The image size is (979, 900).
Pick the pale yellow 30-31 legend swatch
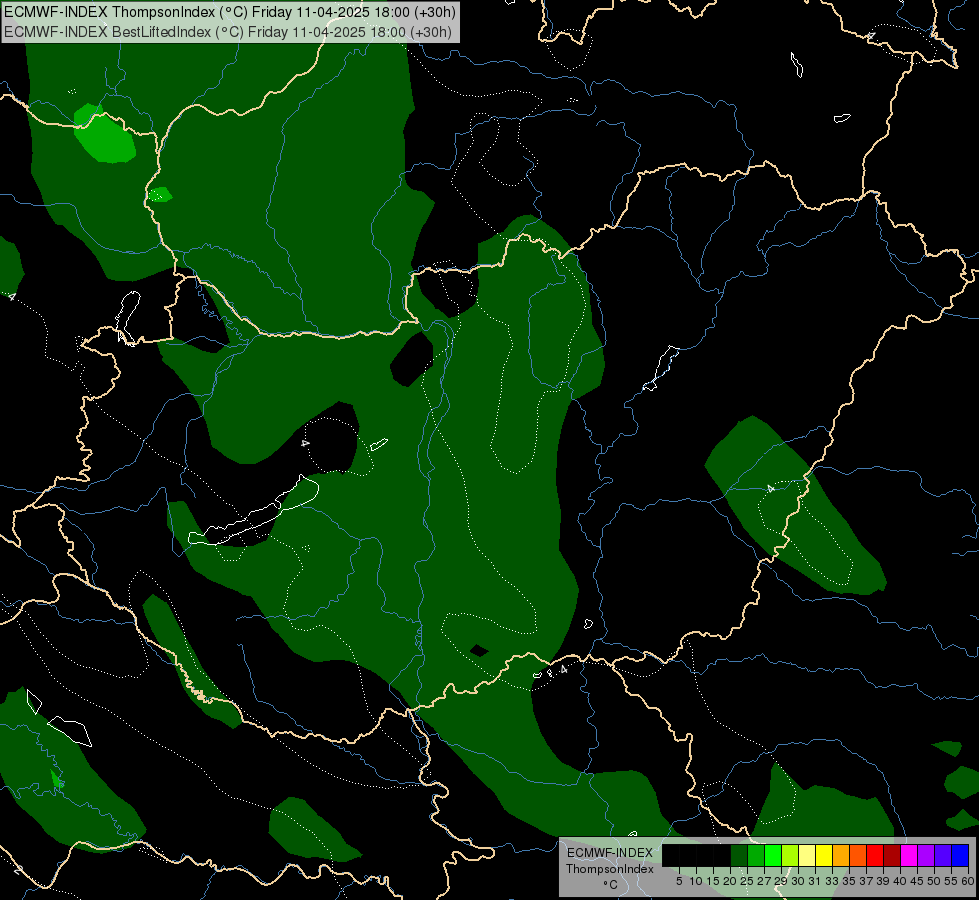tap(807, 855)
